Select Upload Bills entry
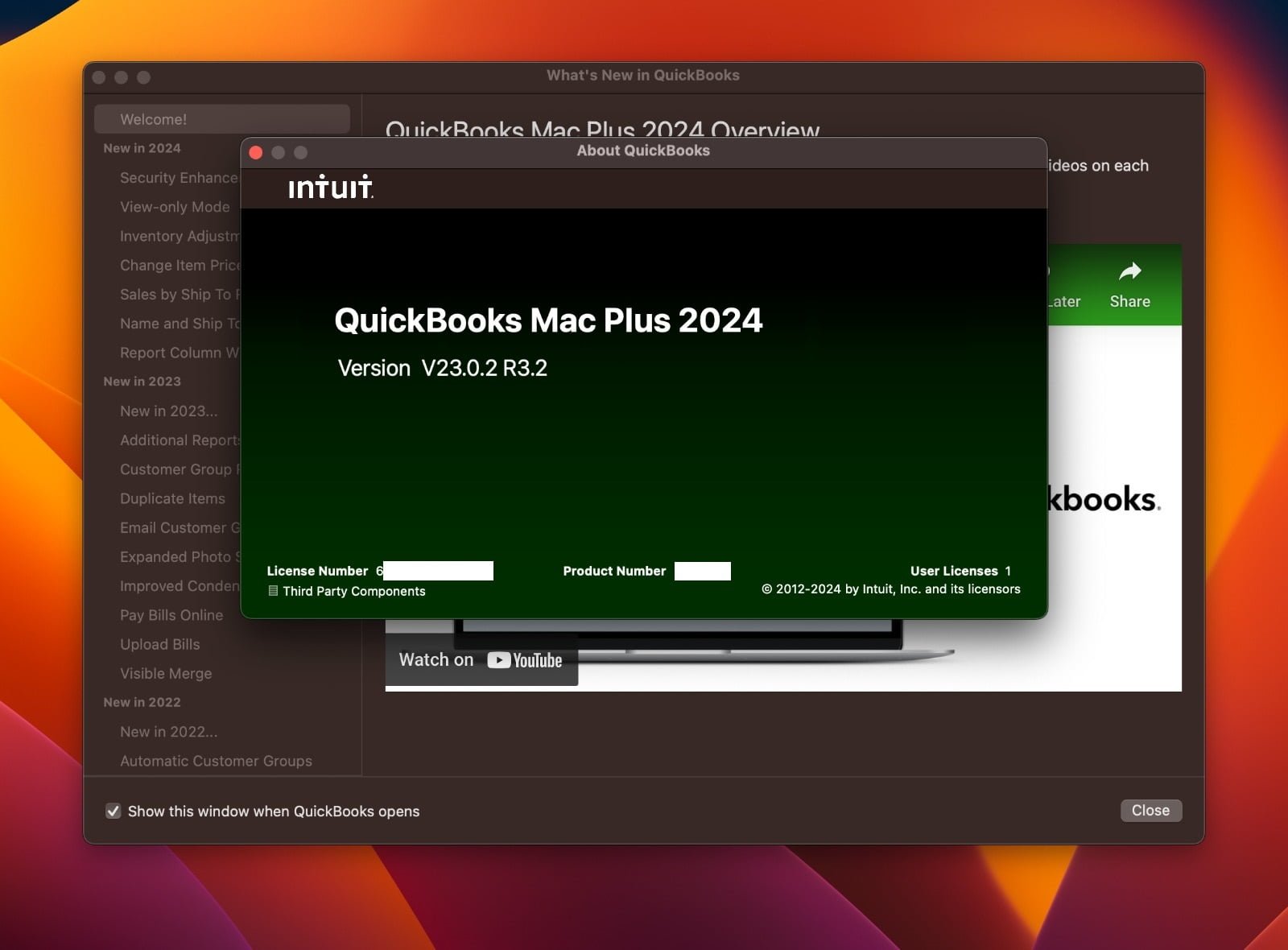Viewport: 1288px width, 950px height. point(159,644)
